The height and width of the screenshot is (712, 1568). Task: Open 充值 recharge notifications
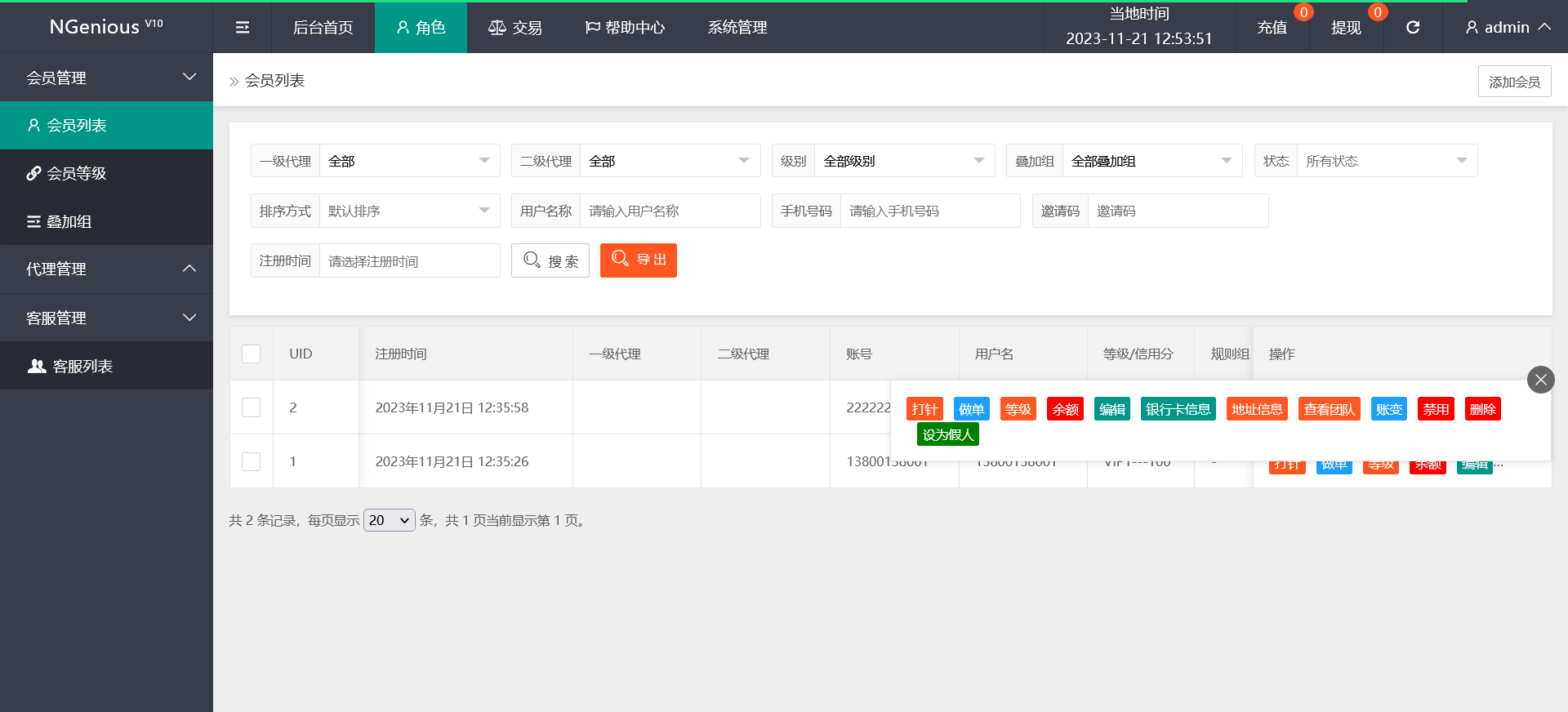click(x=1272, y=28)
